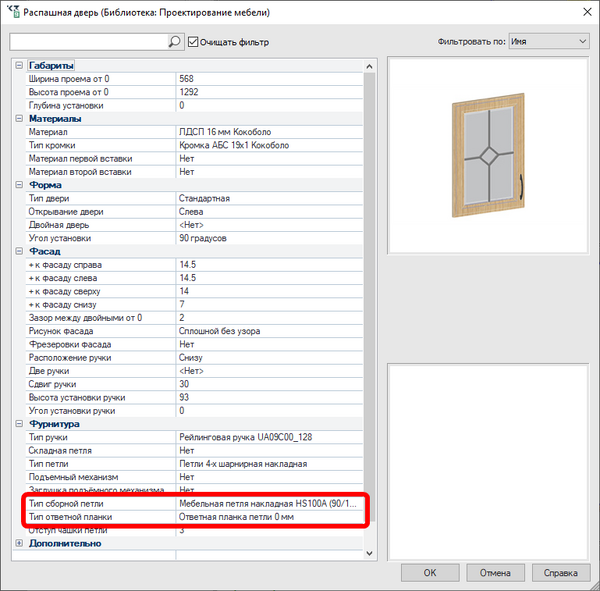Click the dialog's title bar icon

(13, 12)
